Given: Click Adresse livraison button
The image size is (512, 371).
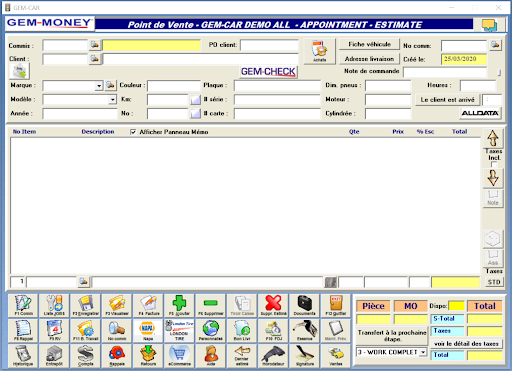Looking at the screenshot, I should point(369,59).
